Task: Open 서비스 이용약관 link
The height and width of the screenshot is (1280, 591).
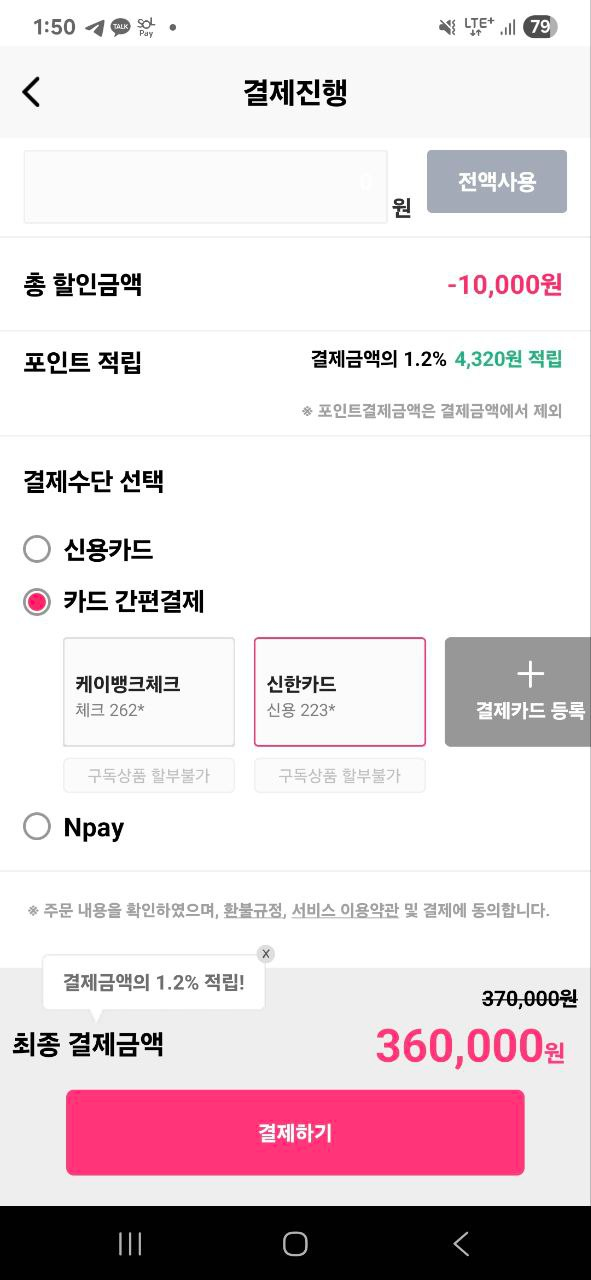Action: [345, 911]
